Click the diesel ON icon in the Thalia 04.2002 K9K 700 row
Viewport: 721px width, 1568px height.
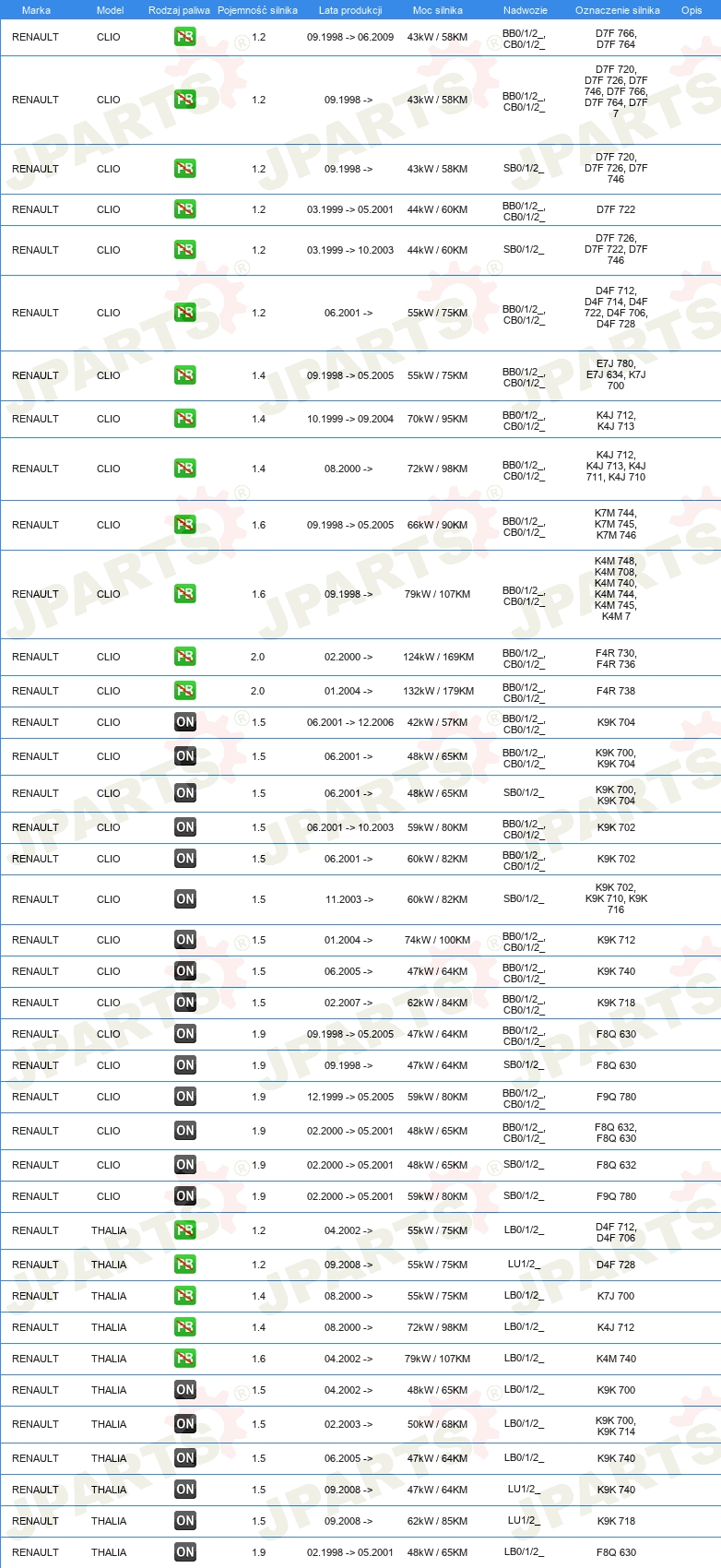click(x=184, y=1390)
